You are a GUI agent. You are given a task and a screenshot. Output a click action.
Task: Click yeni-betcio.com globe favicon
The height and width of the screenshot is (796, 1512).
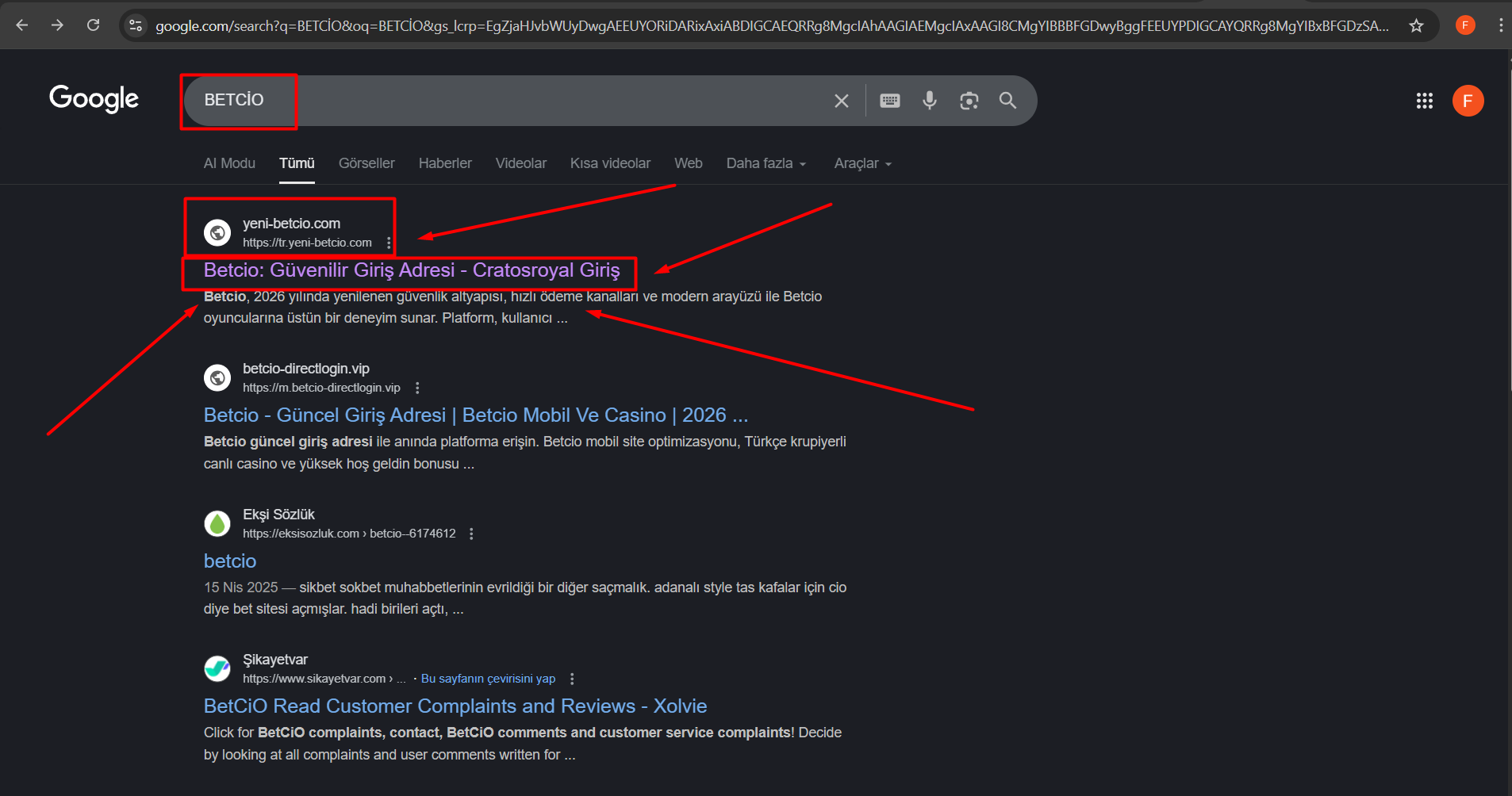pos(217,232)
